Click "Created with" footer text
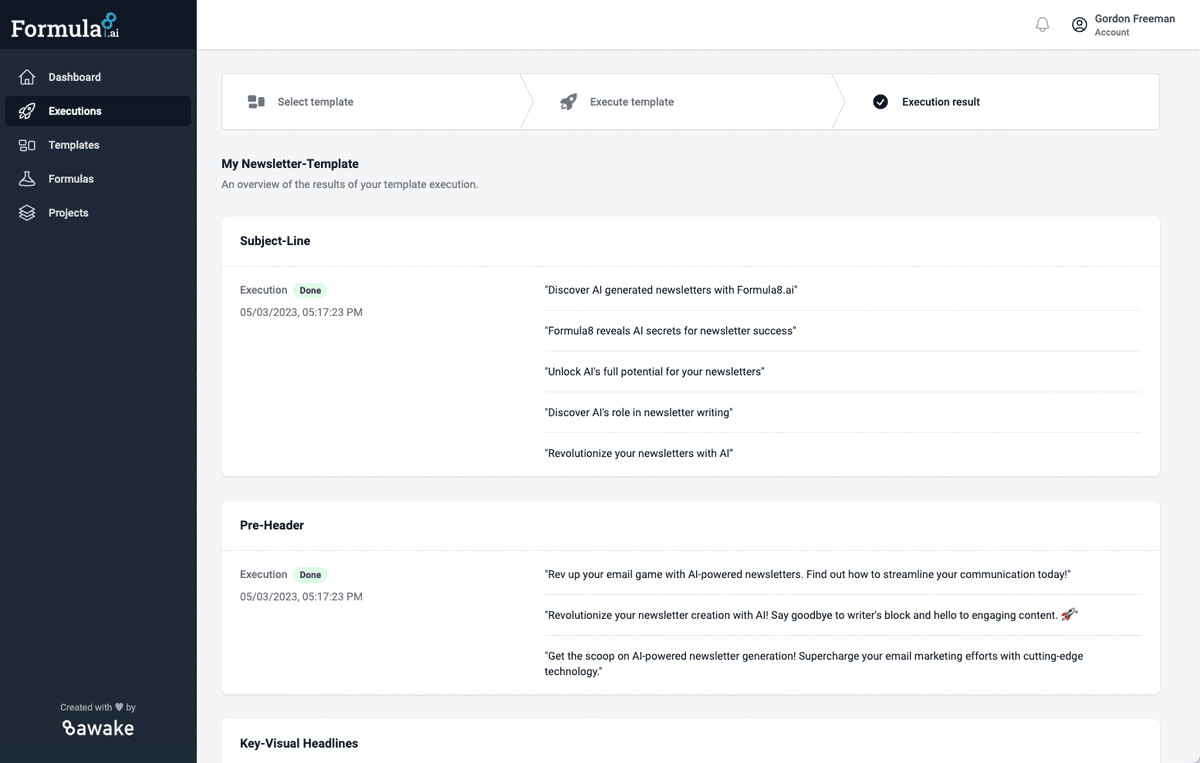1200x763 pixels. 98,707
